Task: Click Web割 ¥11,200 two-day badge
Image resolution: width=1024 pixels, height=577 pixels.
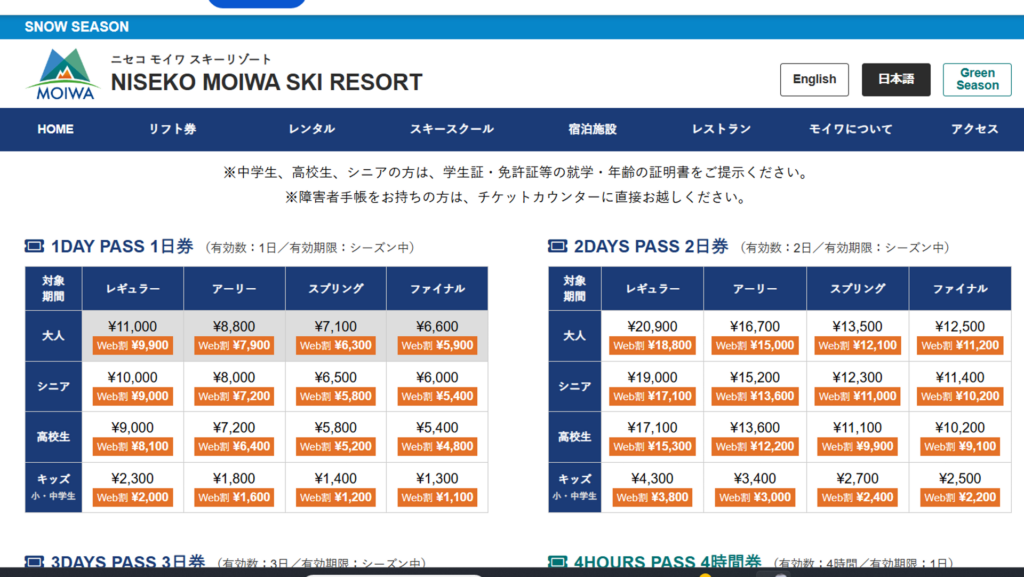Action: [960, 345]
